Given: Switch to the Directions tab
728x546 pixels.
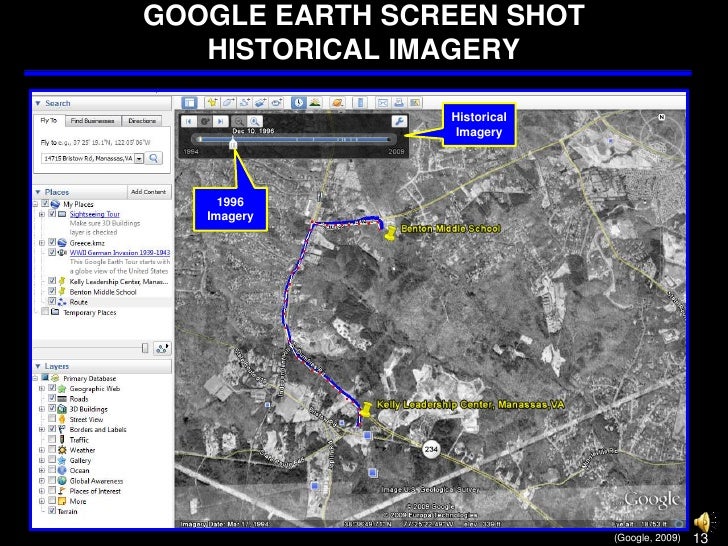Looking at the screenshot, I should point(142,121).
